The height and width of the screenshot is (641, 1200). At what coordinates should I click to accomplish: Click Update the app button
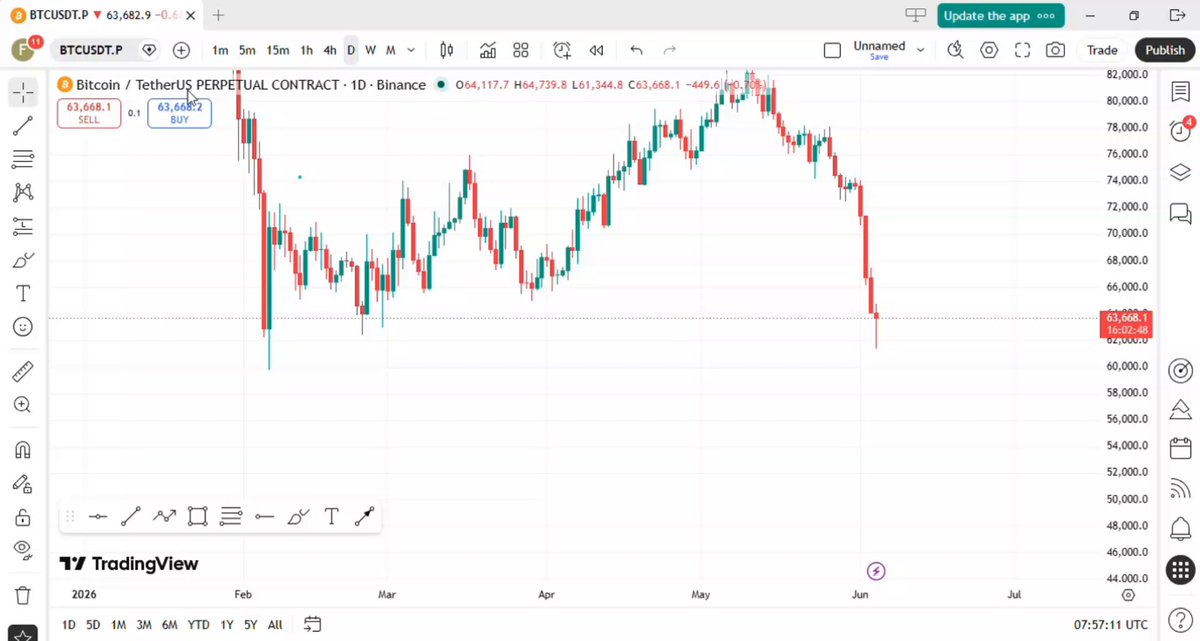1000,15
